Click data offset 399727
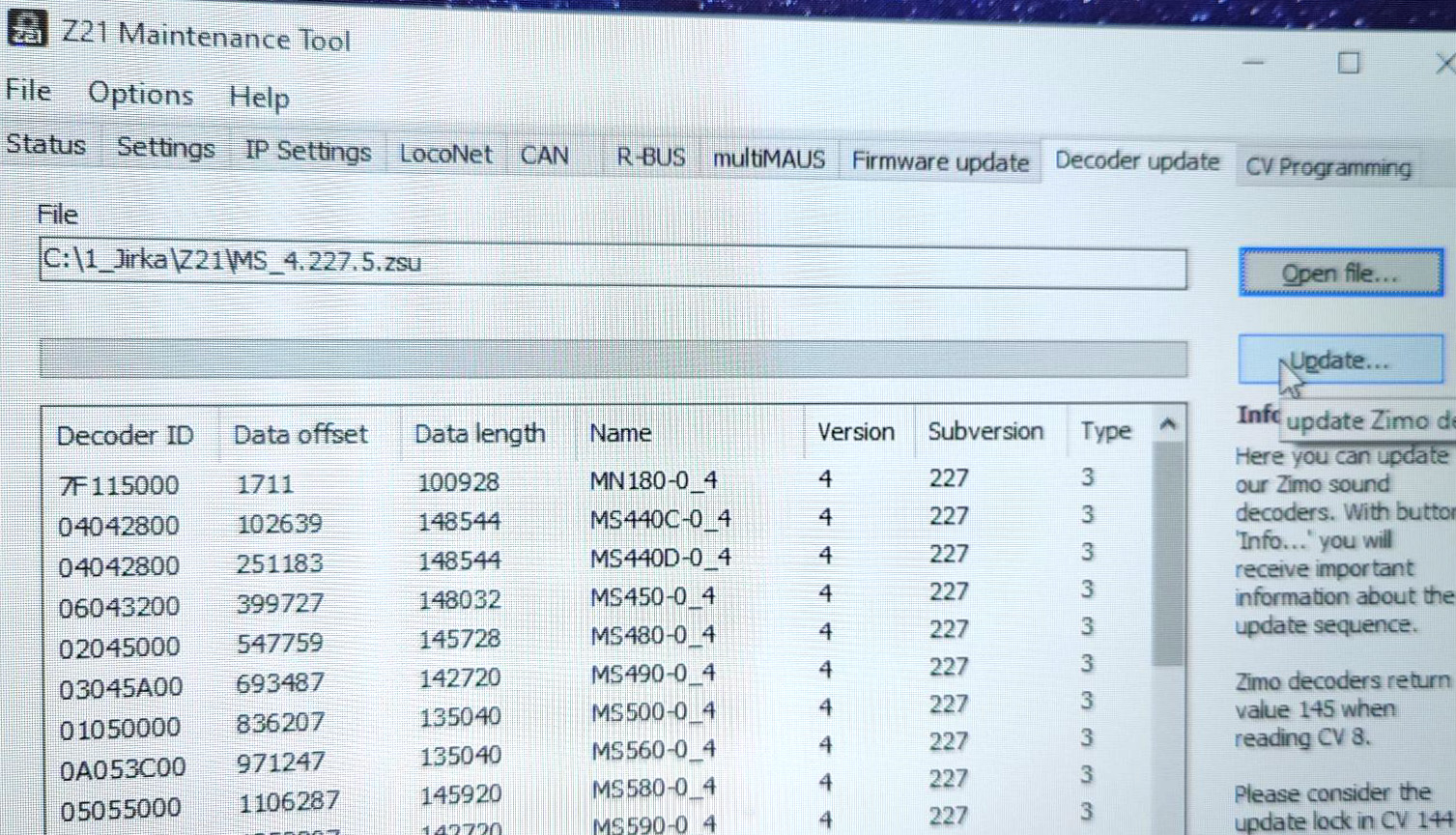 tap(279, 603)
